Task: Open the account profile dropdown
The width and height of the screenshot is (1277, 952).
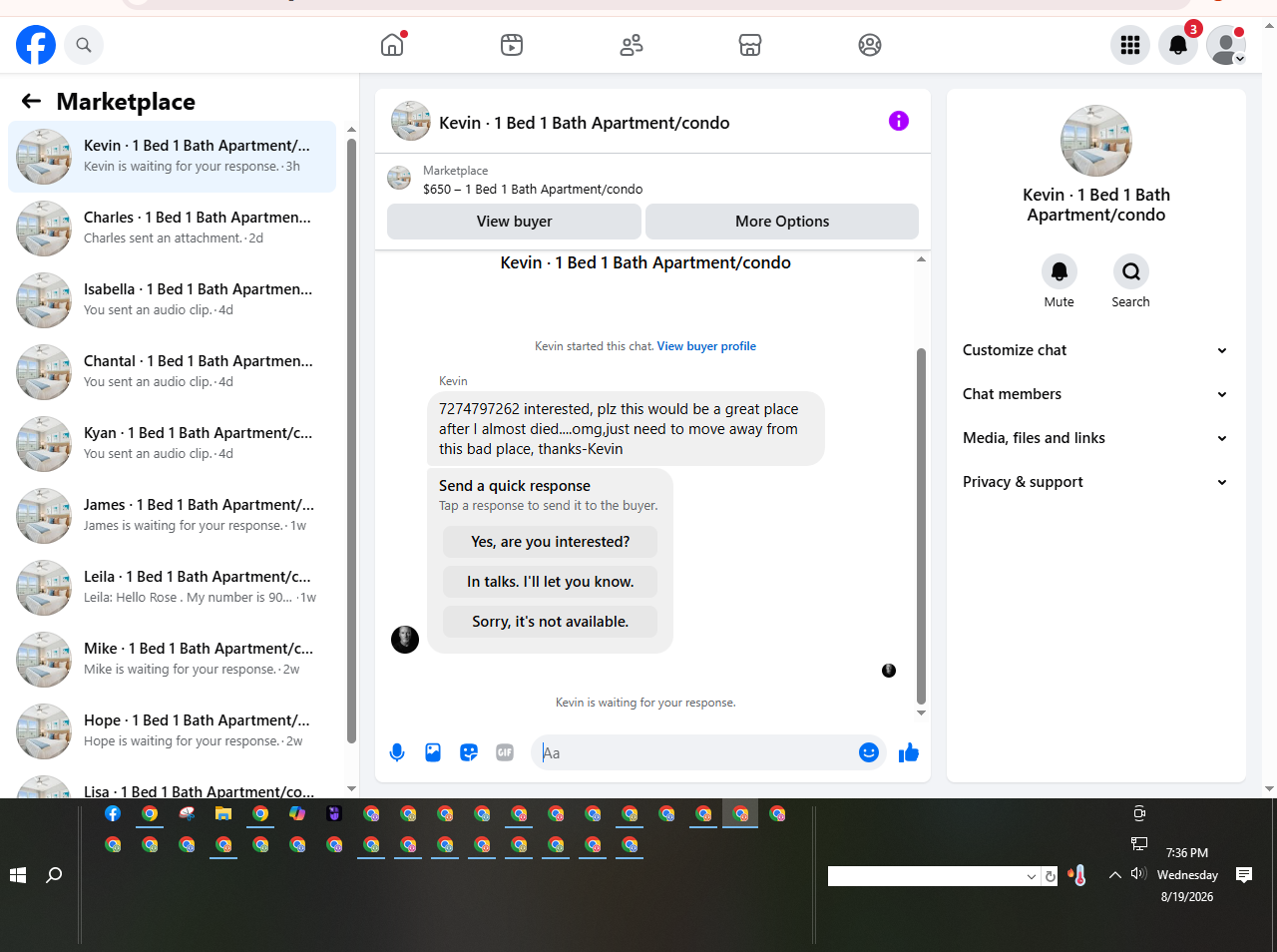Action: point(1226,45)
